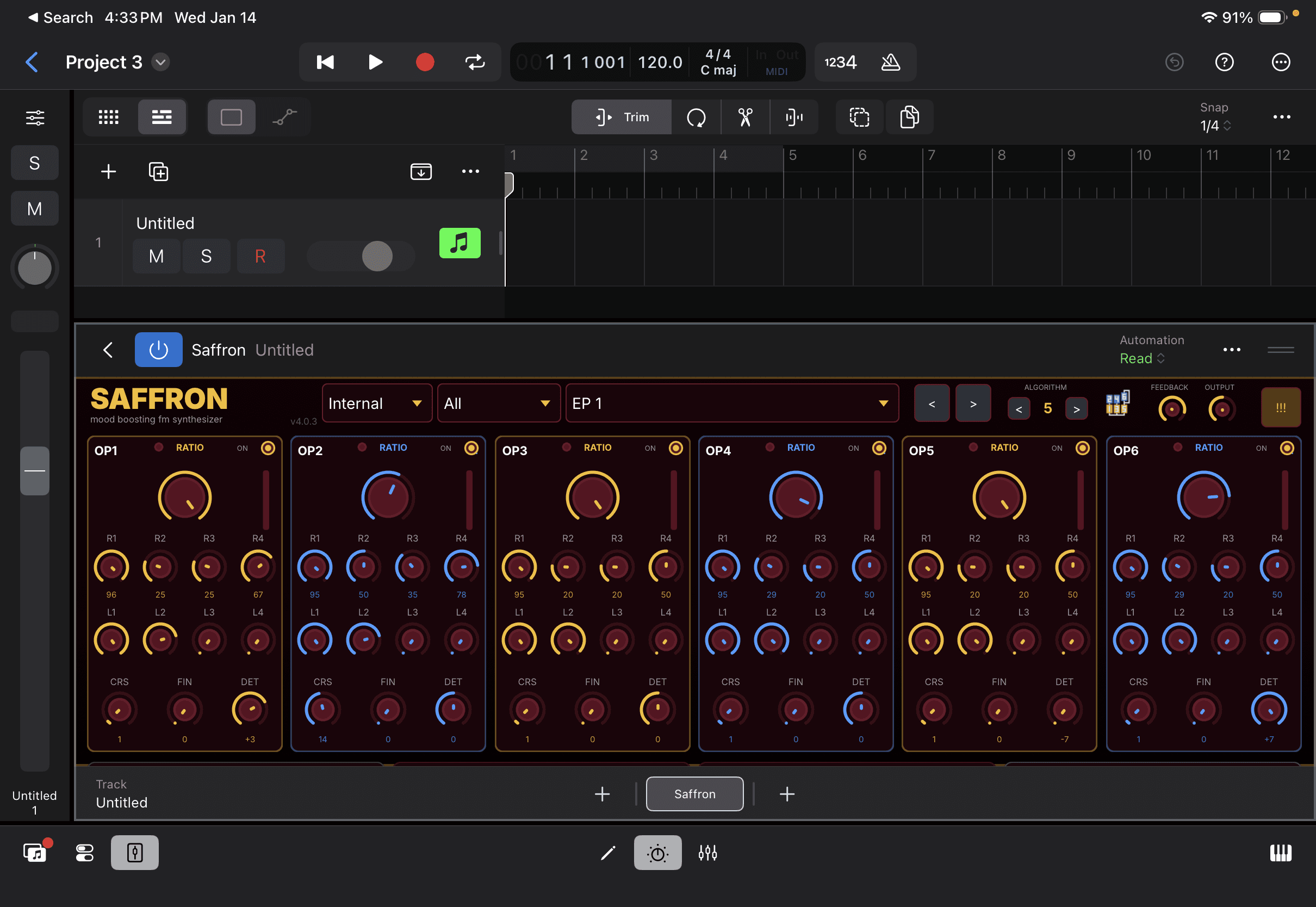Select the split-at-playhead waveform tool

794,117
